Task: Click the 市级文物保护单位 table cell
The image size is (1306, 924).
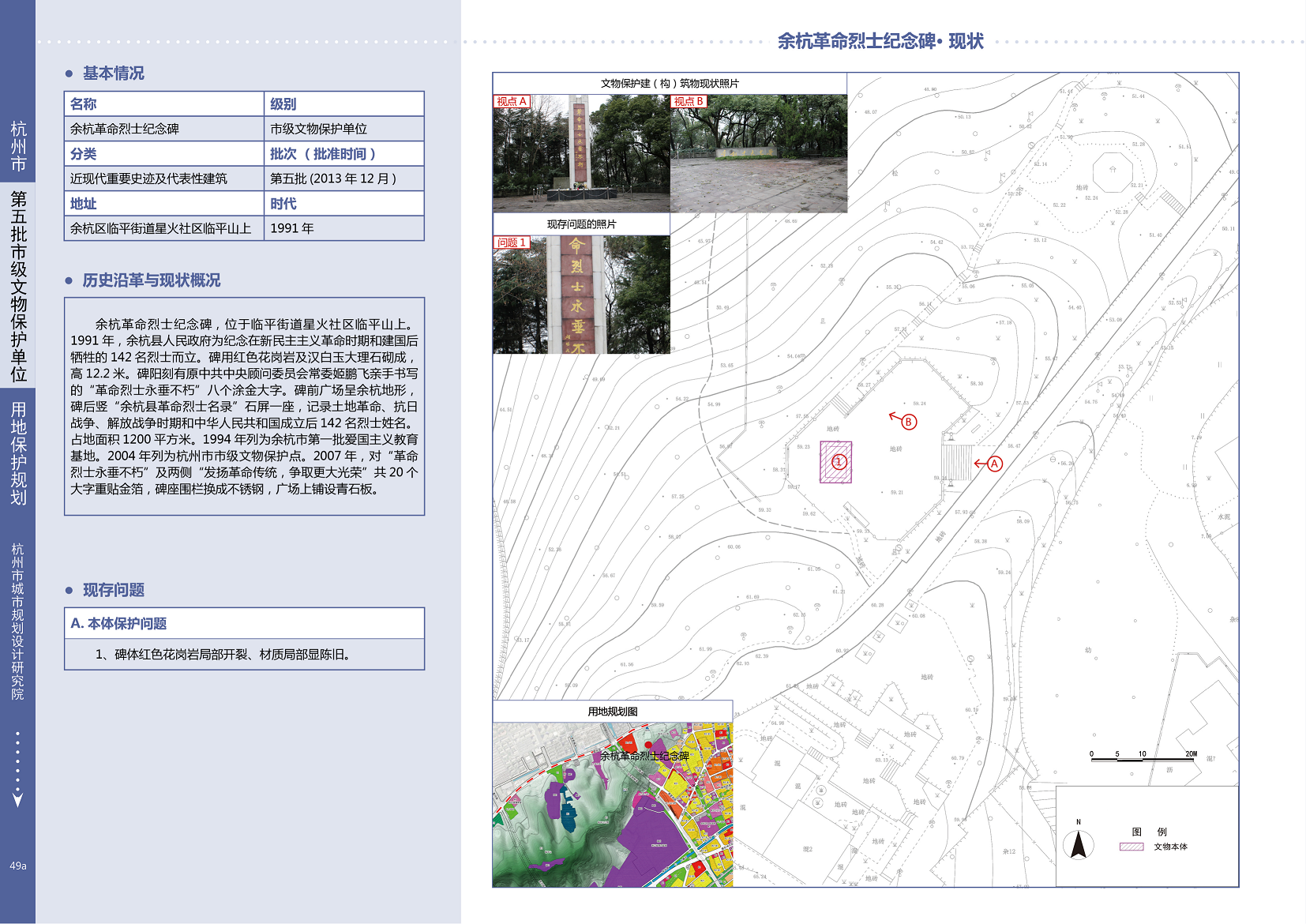Action: (318, 129)
